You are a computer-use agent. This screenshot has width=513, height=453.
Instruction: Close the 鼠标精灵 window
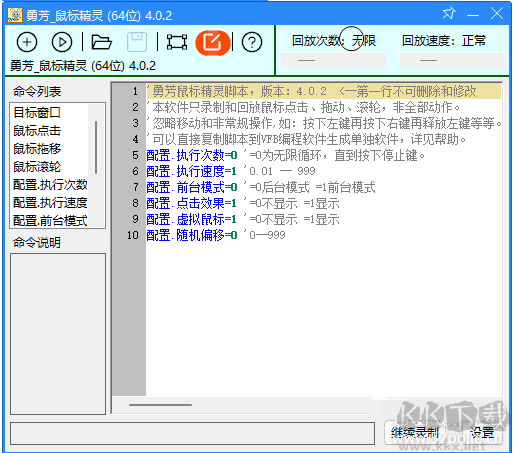497,14
